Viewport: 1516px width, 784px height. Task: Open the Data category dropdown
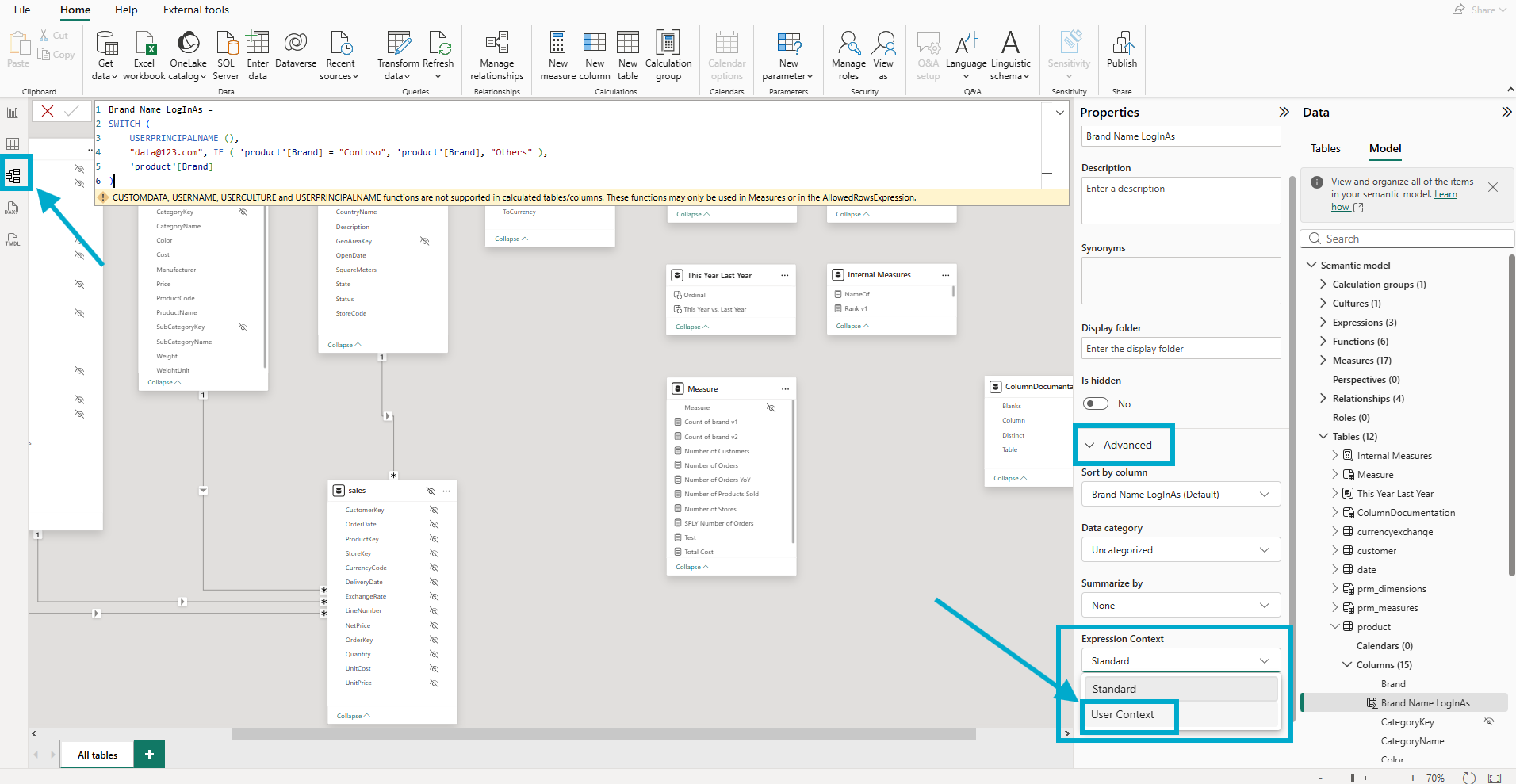(1181, 549)
